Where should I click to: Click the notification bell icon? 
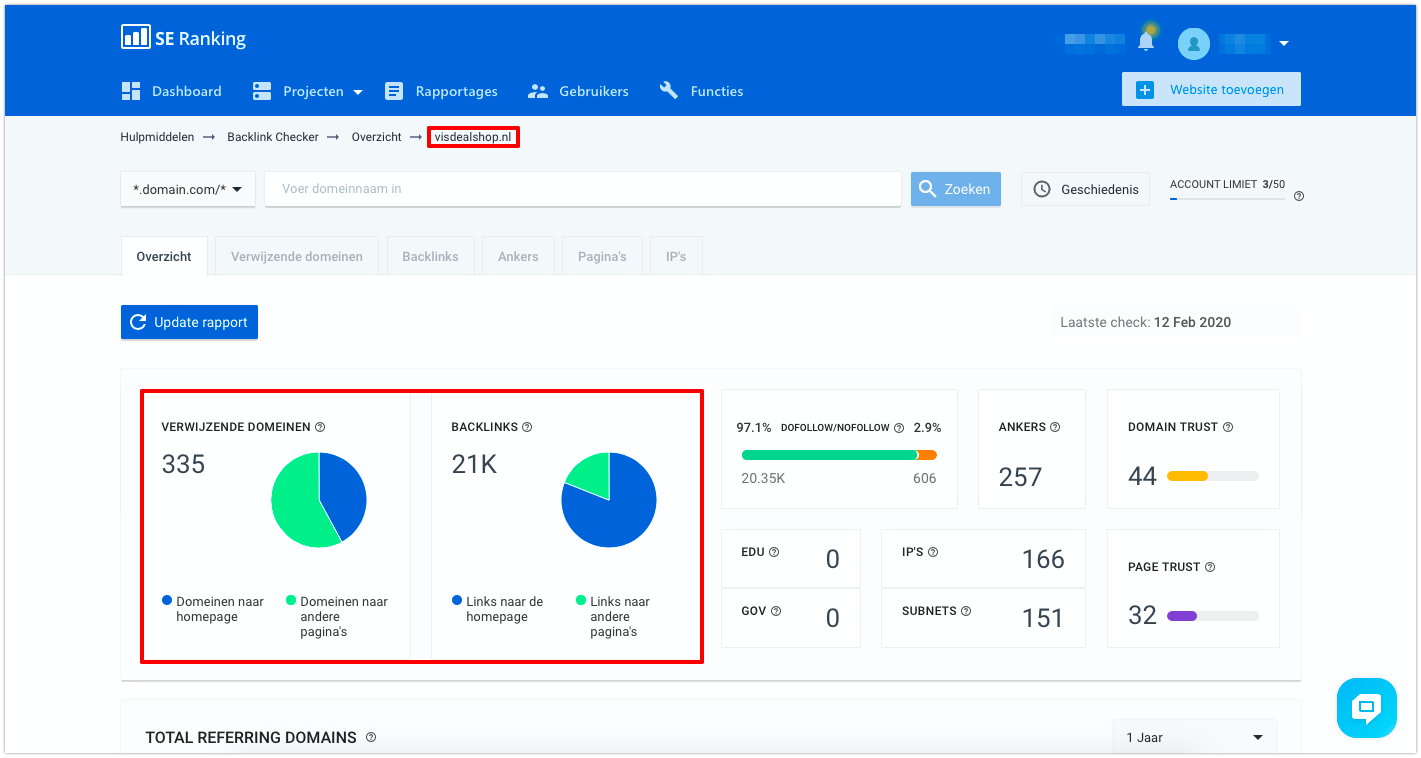click(1146, 42)
